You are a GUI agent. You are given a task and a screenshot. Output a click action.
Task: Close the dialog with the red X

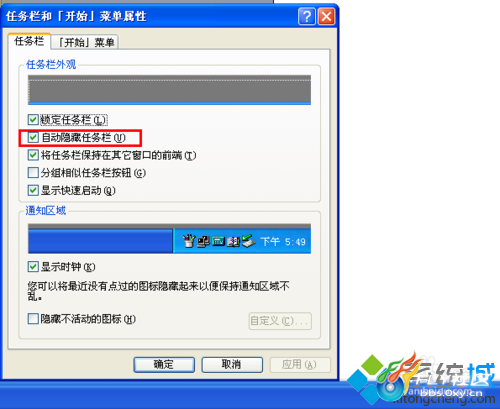tap(326, 16)
